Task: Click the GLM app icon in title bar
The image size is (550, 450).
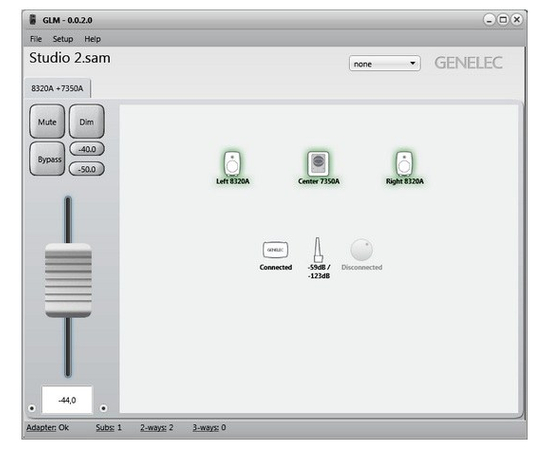Action: coord(33,20)
